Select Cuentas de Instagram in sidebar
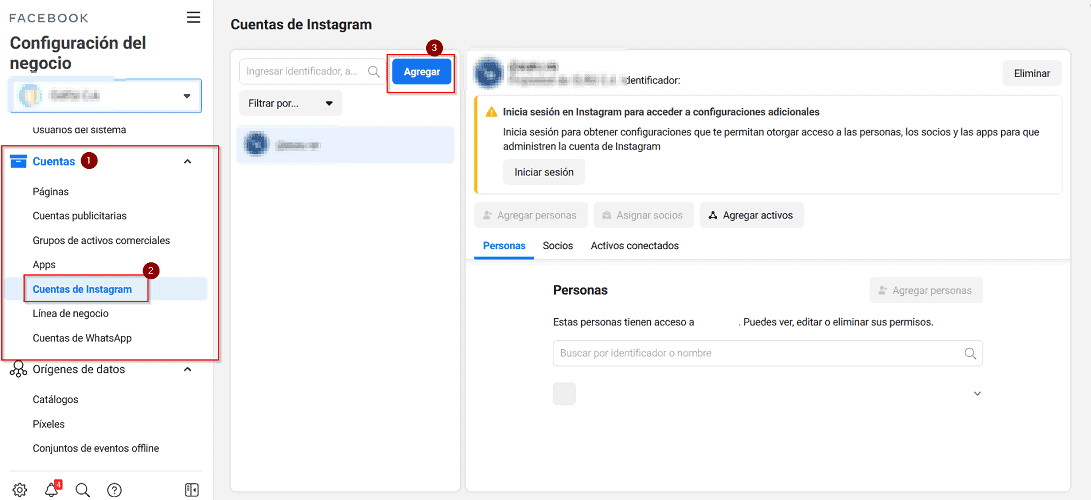The height and width of the screenshot is (500, 1091). 82,289
